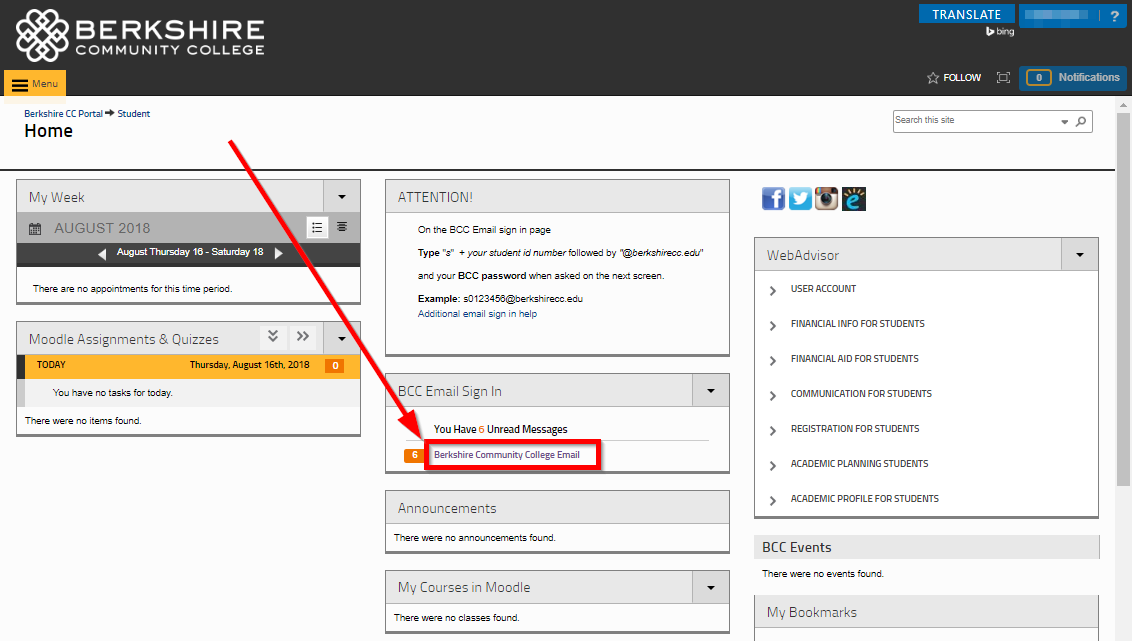This screenshot has height=641, width=1132.
Task: Click the ATTENTION! panel header
Action: click(557, 196)
